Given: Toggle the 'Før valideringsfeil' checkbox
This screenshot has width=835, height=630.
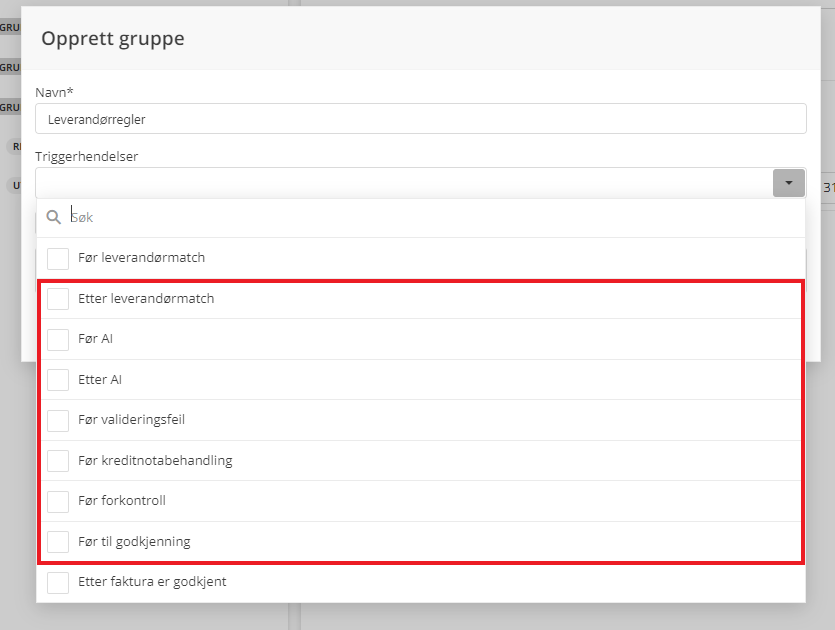Looking at the screenshot, I should click(x=58, y=420).
